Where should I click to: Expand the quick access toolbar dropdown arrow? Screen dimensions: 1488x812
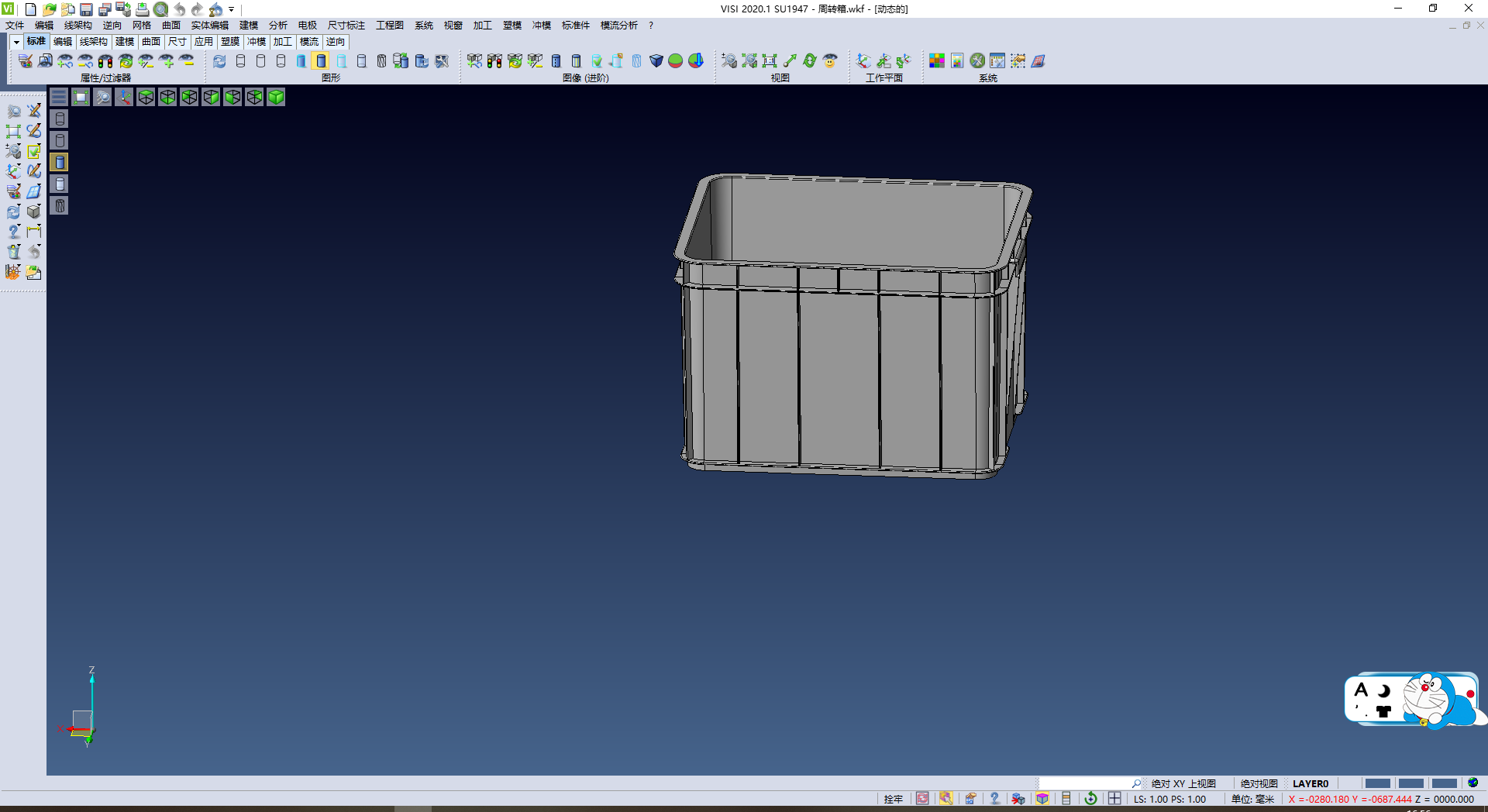click(x=232, y=10)
